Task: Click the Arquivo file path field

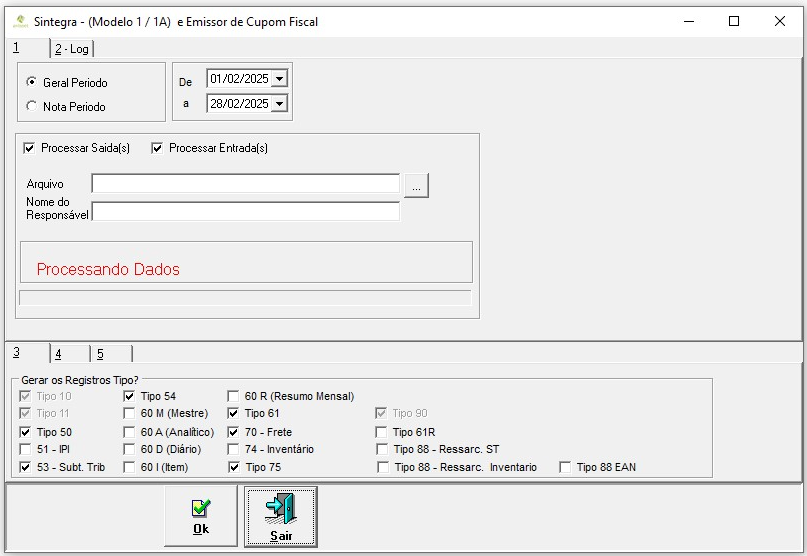Action: pos(245,184)
